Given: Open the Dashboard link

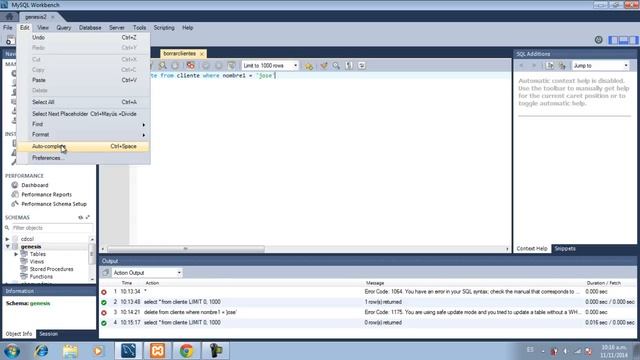Looking at the screenshot, I should pyautogui.click(x=35, y=185).
